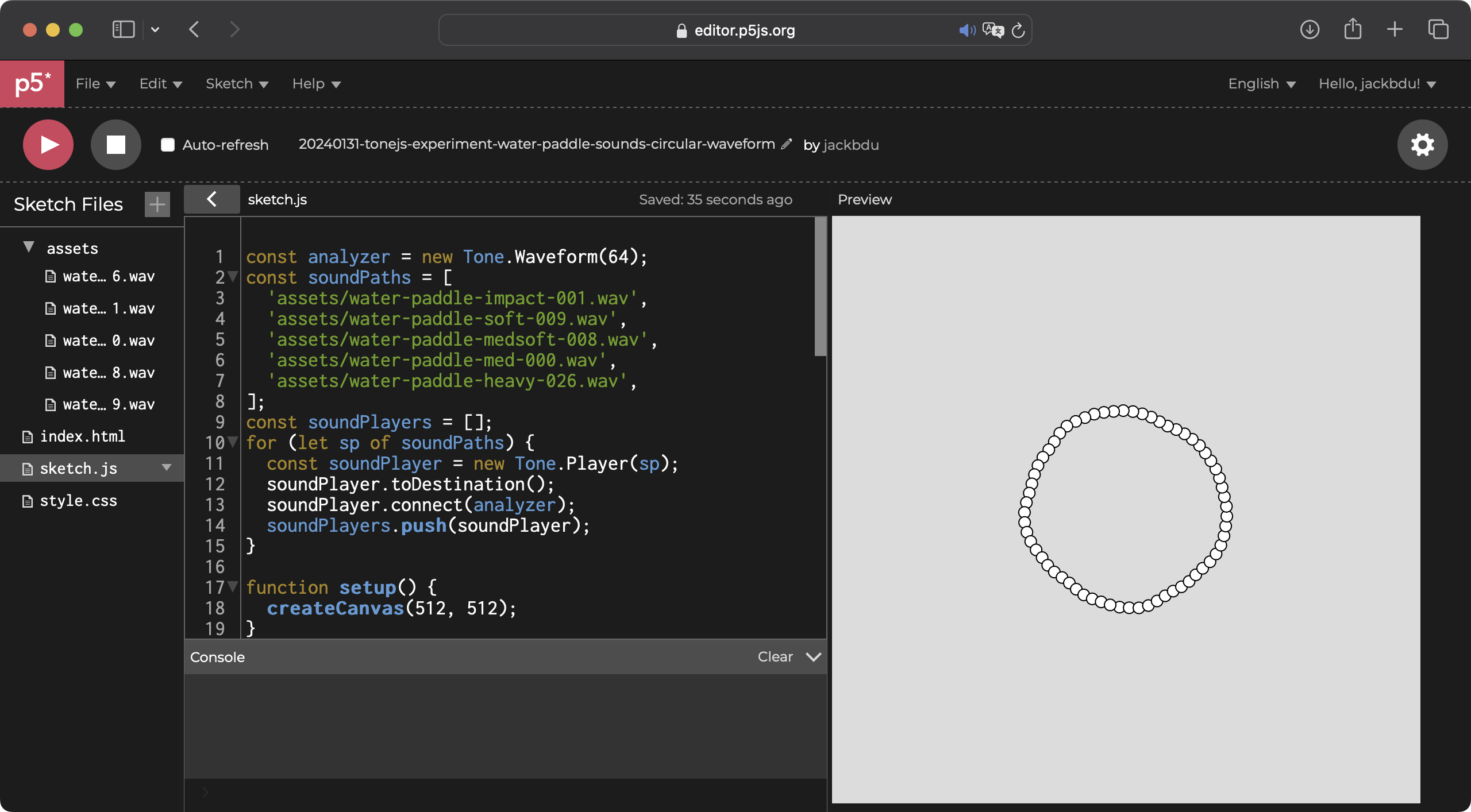Image resolution: width=1471 pixels, height=812 pixels.
Task: Click the p5 logo home icon
Action: 32,84
